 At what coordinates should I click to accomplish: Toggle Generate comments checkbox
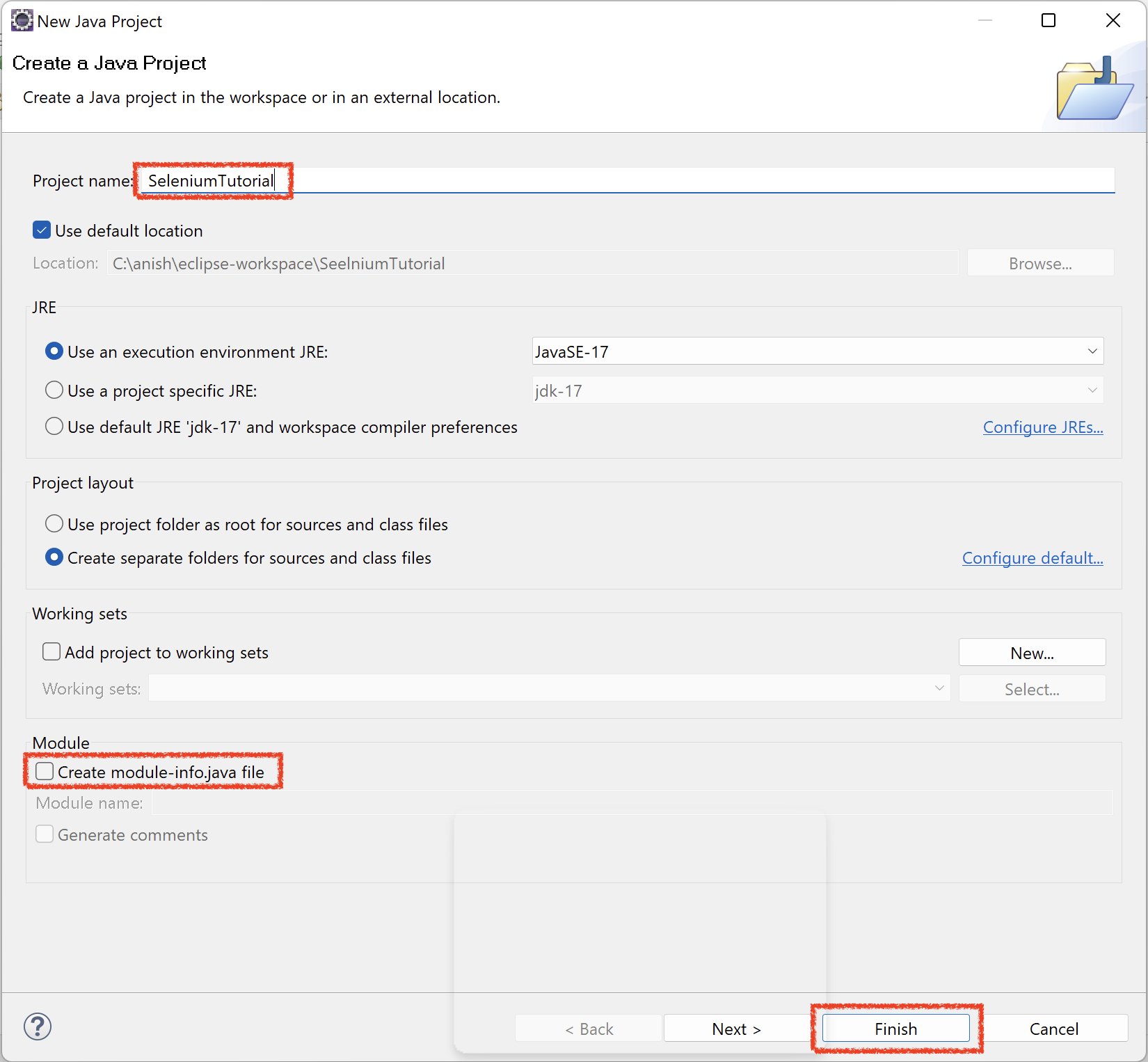45,834
